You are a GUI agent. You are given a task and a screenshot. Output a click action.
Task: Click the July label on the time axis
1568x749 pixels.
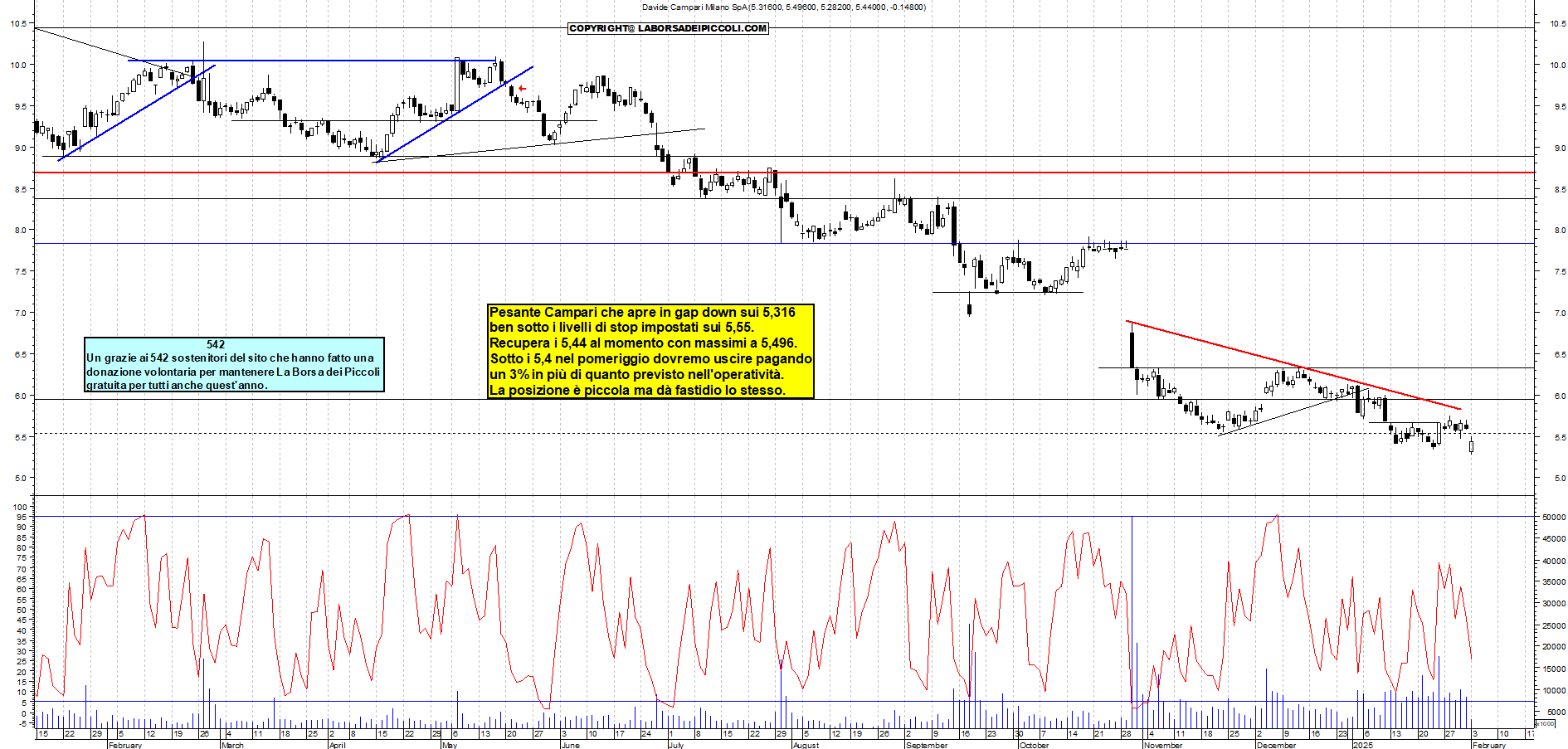coord(676,745)
